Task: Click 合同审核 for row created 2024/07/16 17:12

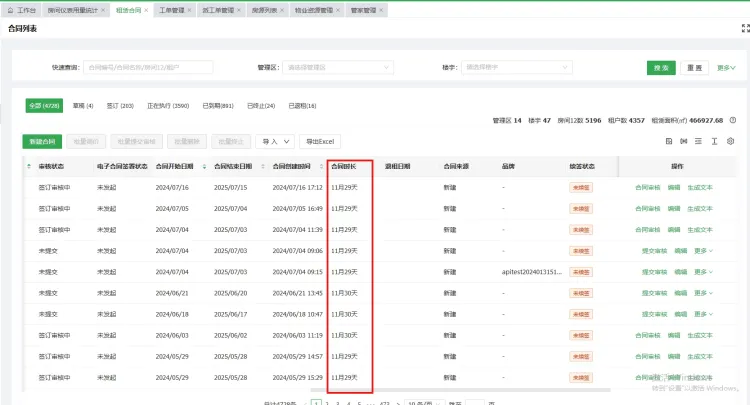Action: pyautogui.click(x=648, y=187)
